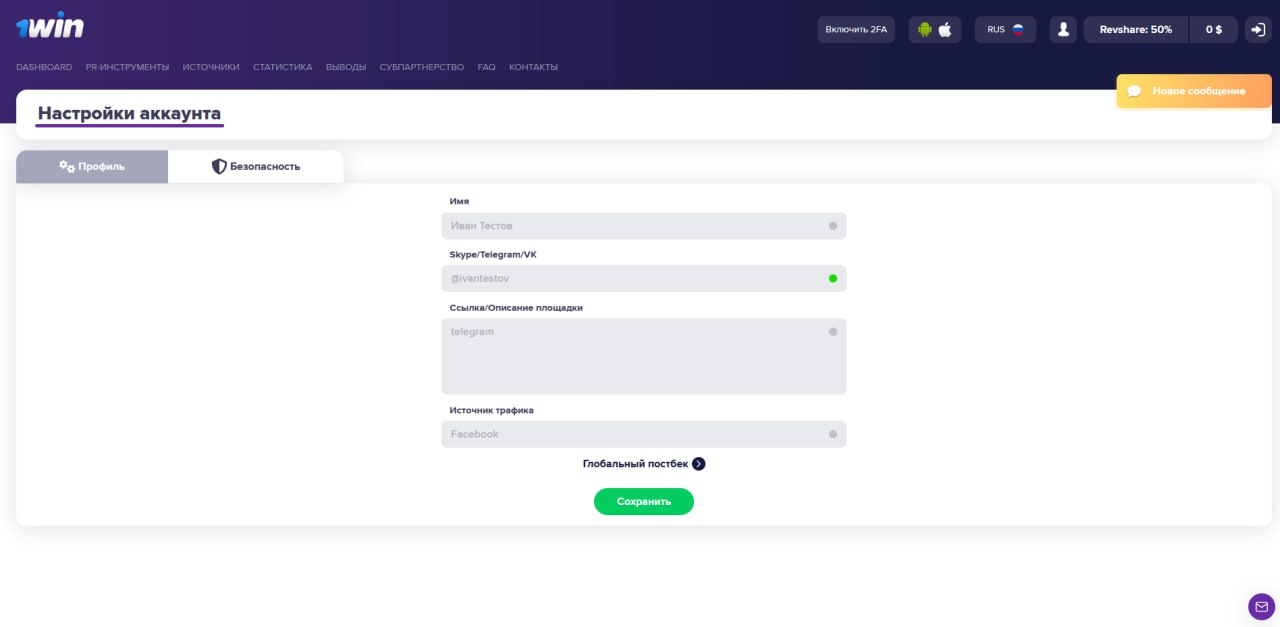Image resolution: width=1280 pixels, height=627 pixels.
Task: Click the Сохранить button
Action: click(x=643, y=502)
